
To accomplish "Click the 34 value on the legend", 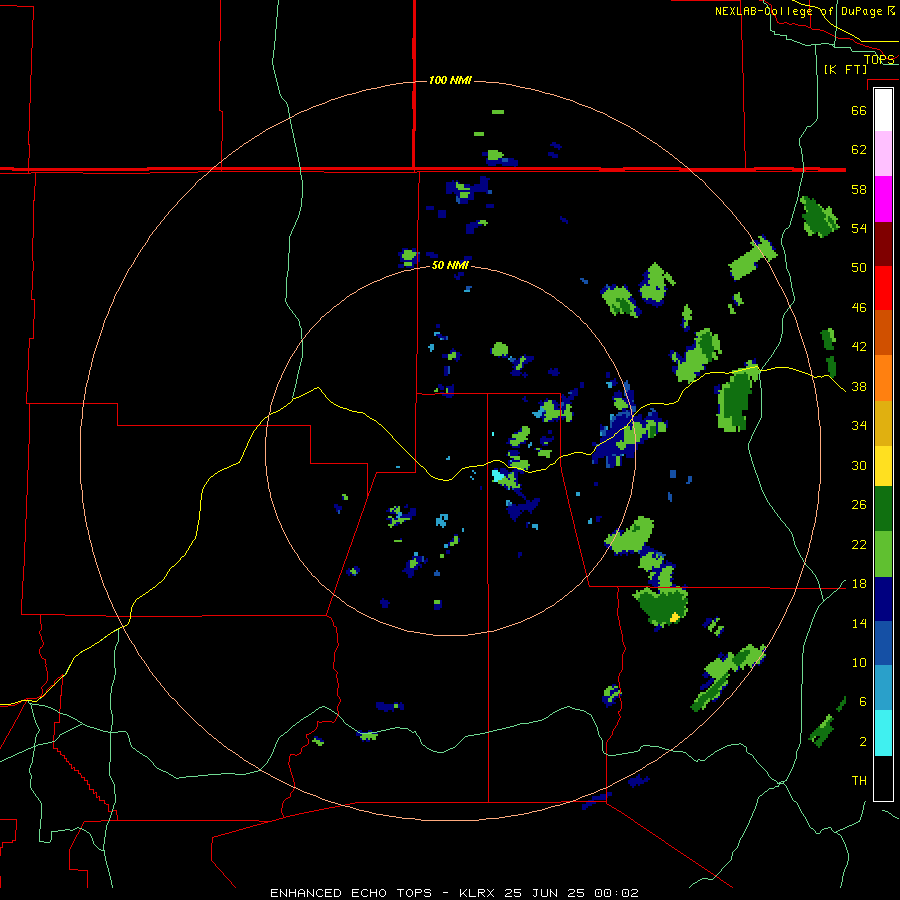I will click(x=859, y=425).
